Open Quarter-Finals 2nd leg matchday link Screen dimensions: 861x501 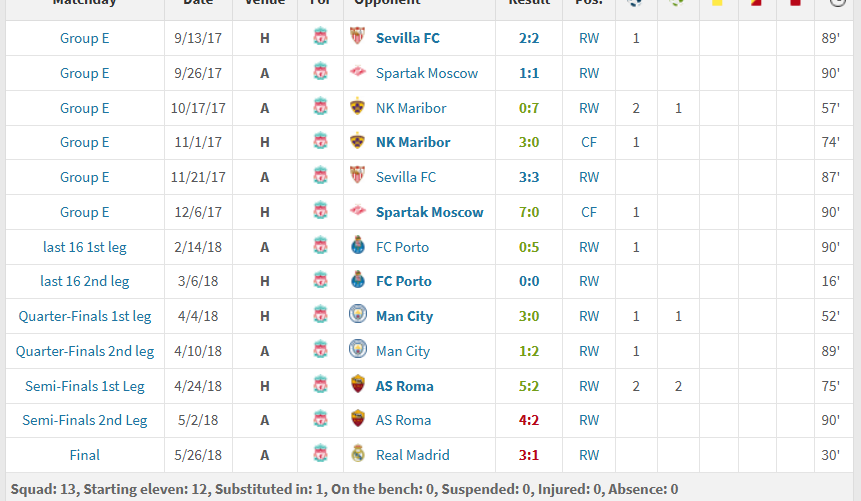click(85, 351)
